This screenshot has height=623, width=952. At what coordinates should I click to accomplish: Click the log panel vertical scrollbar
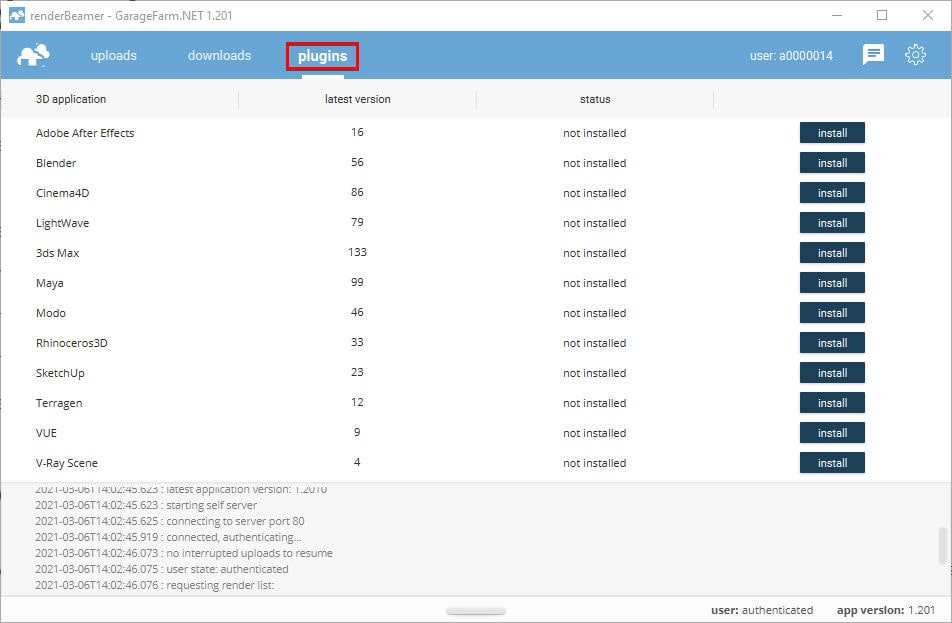point(943,545)
